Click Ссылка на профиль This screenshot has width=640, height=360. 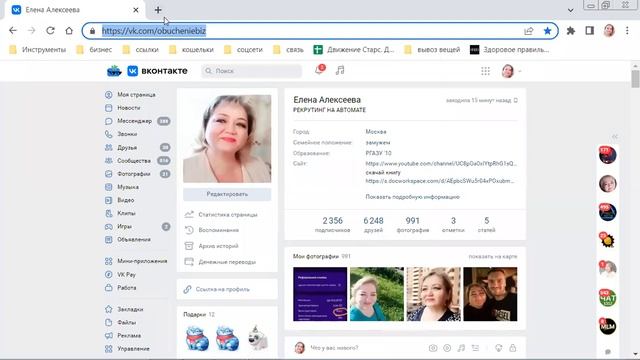coord(222,289)
